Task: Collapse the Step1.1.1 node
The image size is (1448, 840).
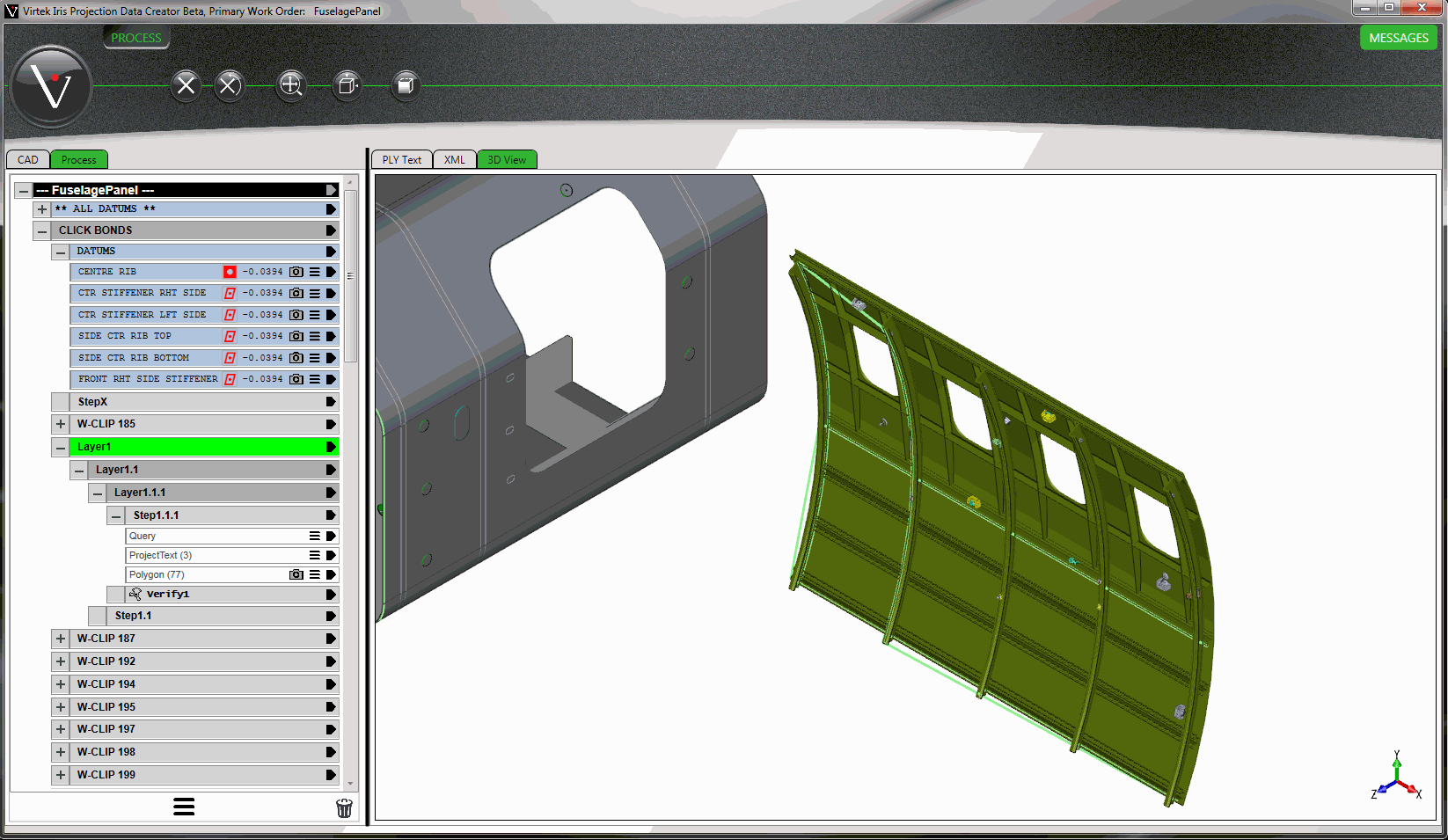Action: point(116,515)
